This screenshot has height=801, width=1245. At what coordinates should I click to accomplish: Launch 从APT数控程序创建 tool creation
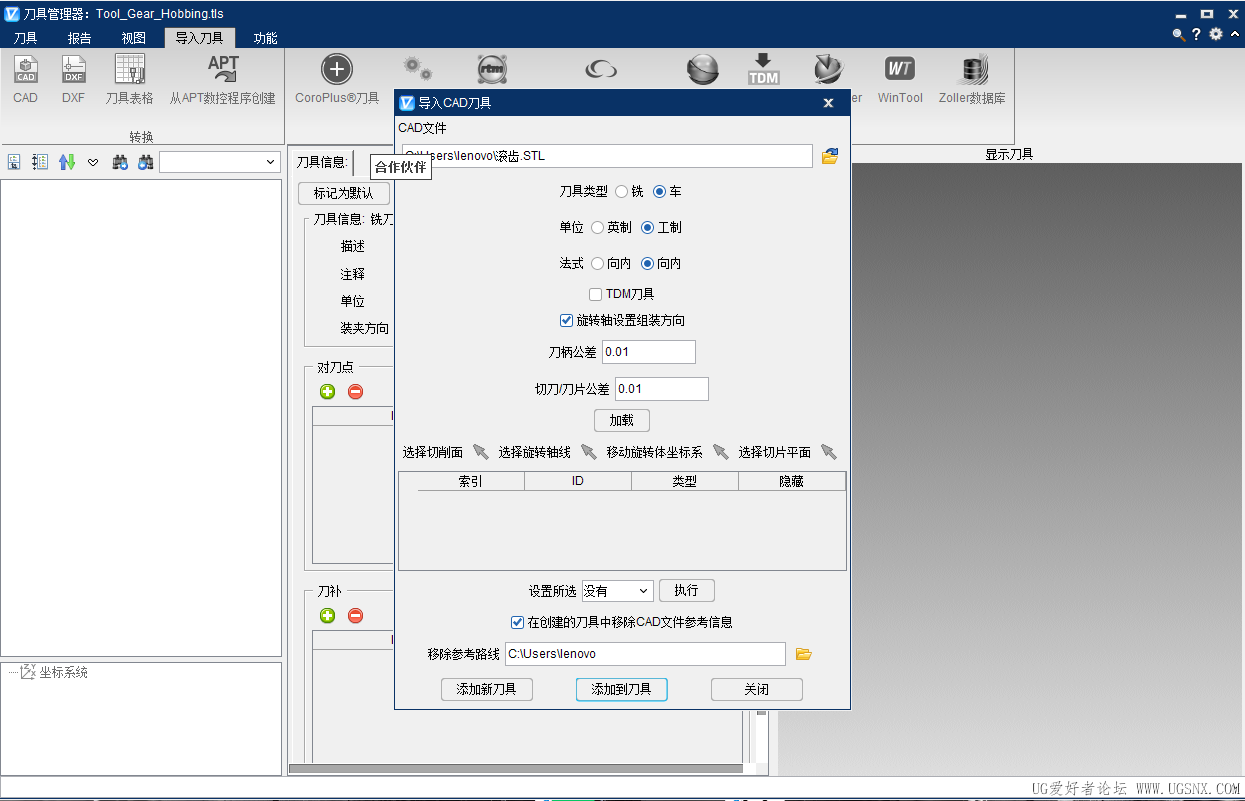[222, 79]
